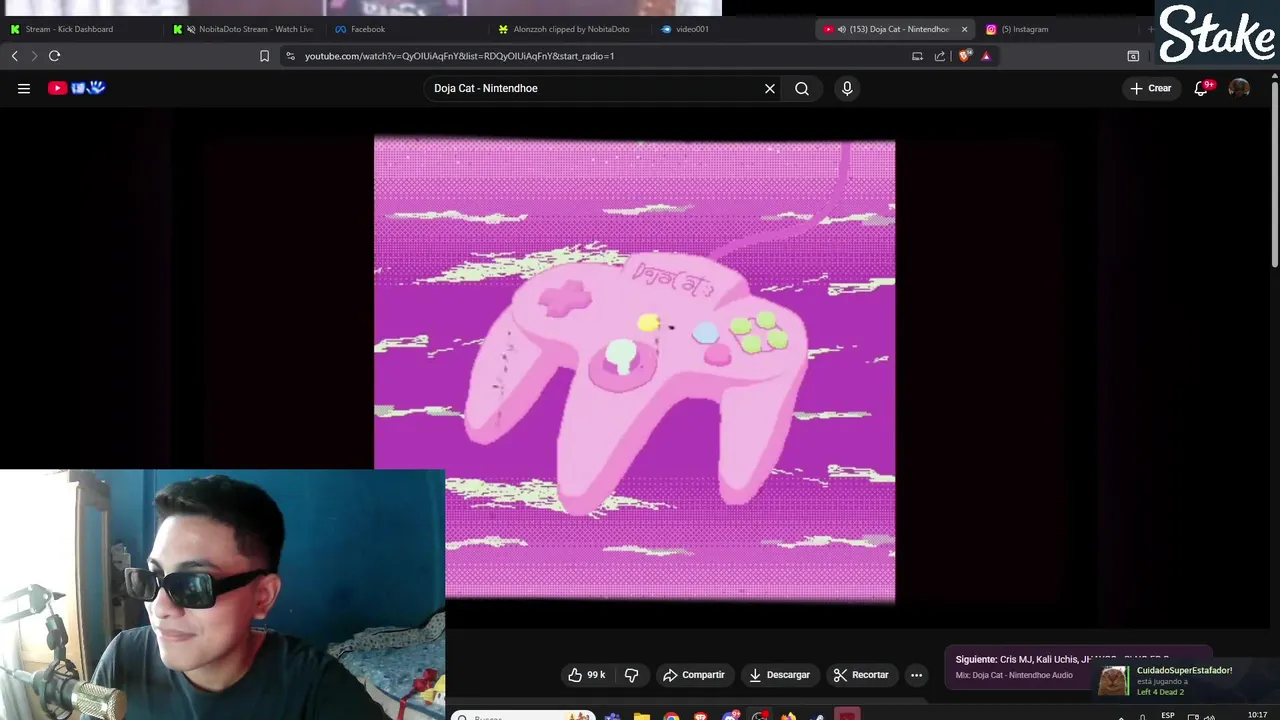
Task: Open Discord from the taskbar
Action: point(730,716)
